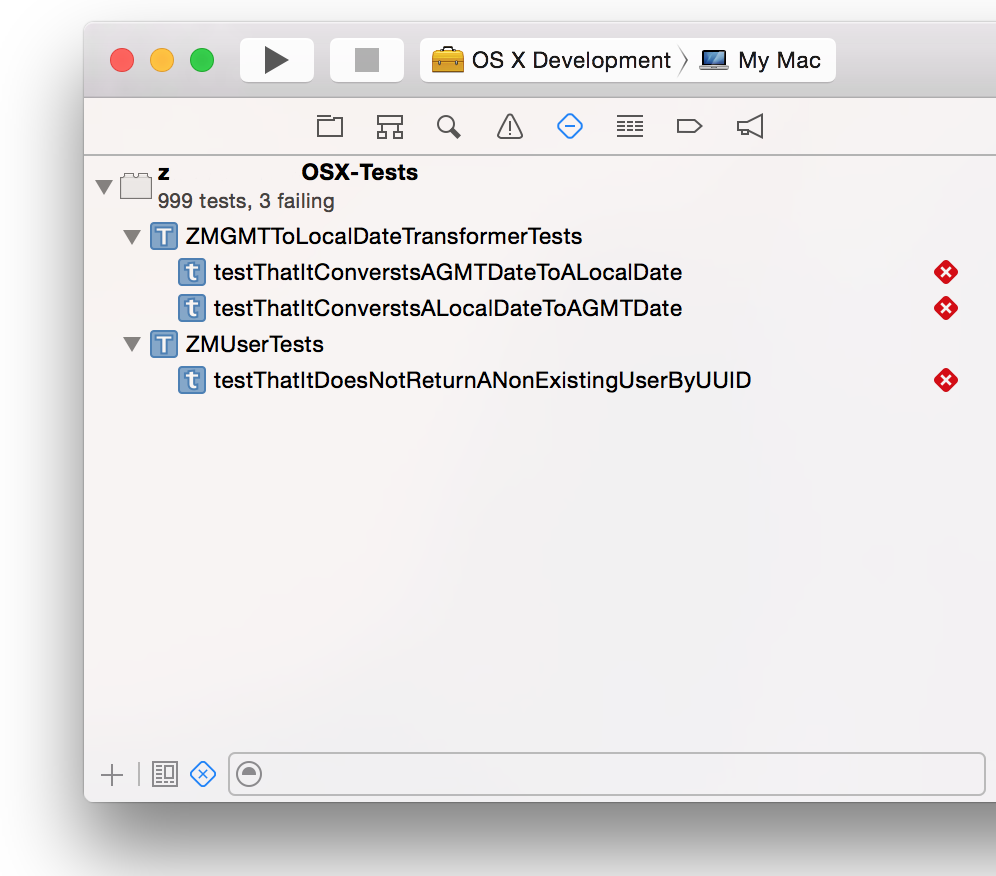
Task: Collapse the OSX-Tests bundle disclosure triangle
Action: tap(104, 187)
